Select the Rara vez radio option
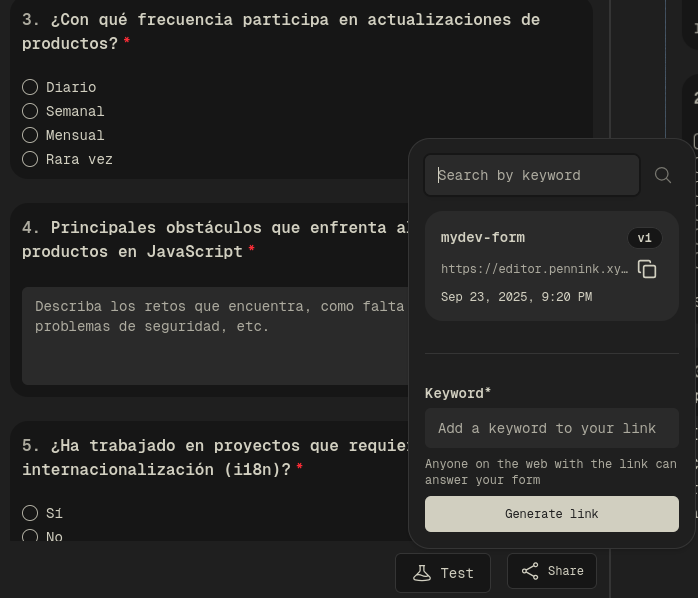Screen dimensions: 698x598 pos(30,159)
